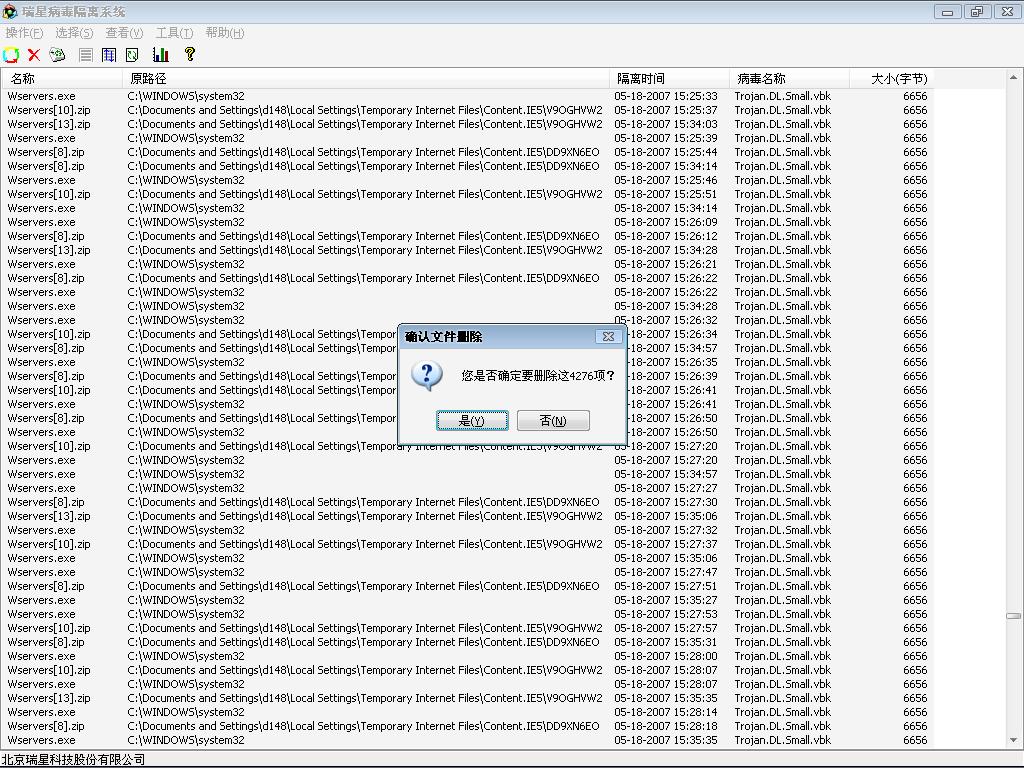Select the Wservers.exe row at 15:28:00

click(467, 656)
